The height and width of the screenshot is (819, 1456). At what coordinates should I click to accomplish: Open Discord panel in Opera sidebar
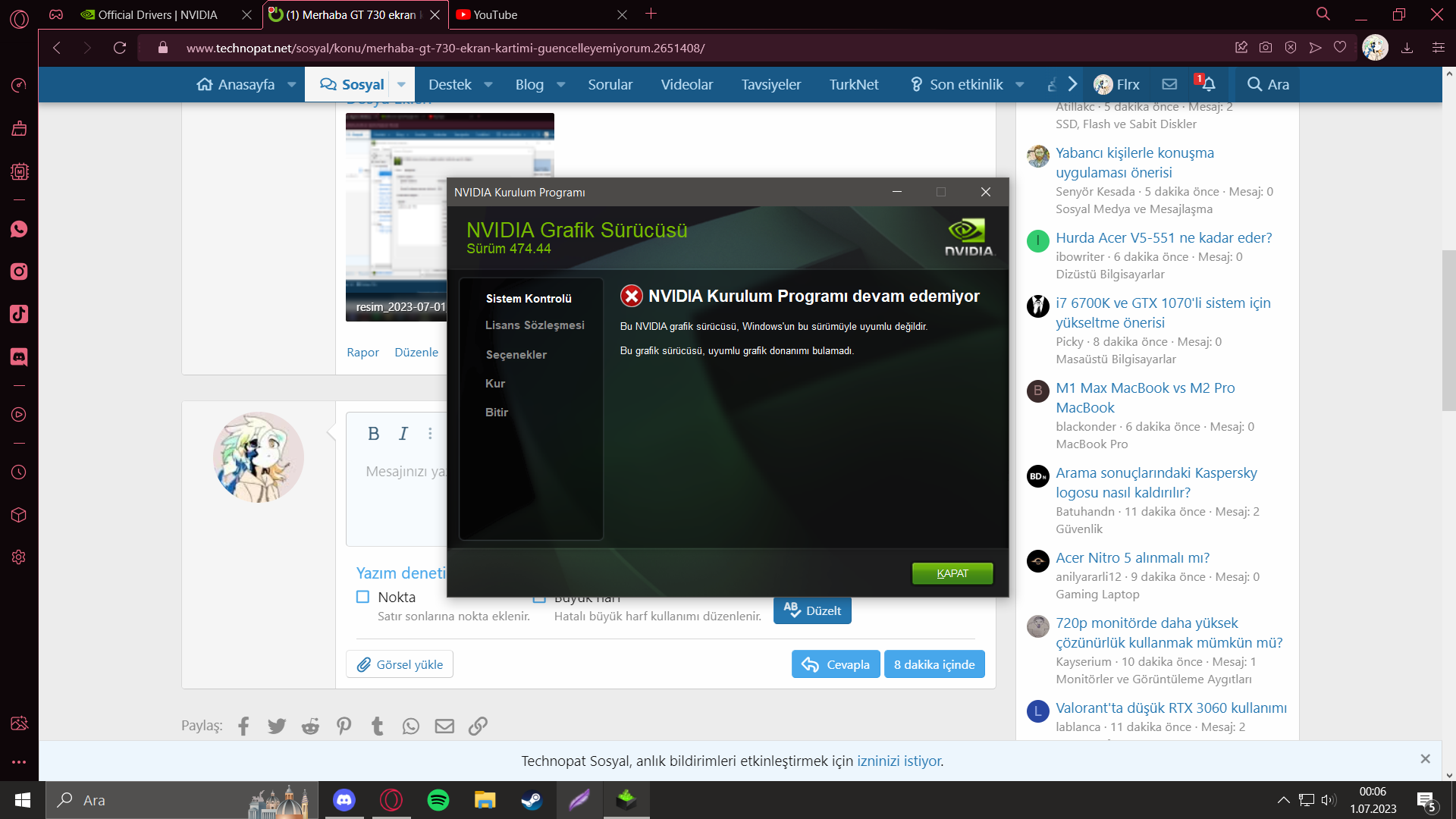point(19,356)
